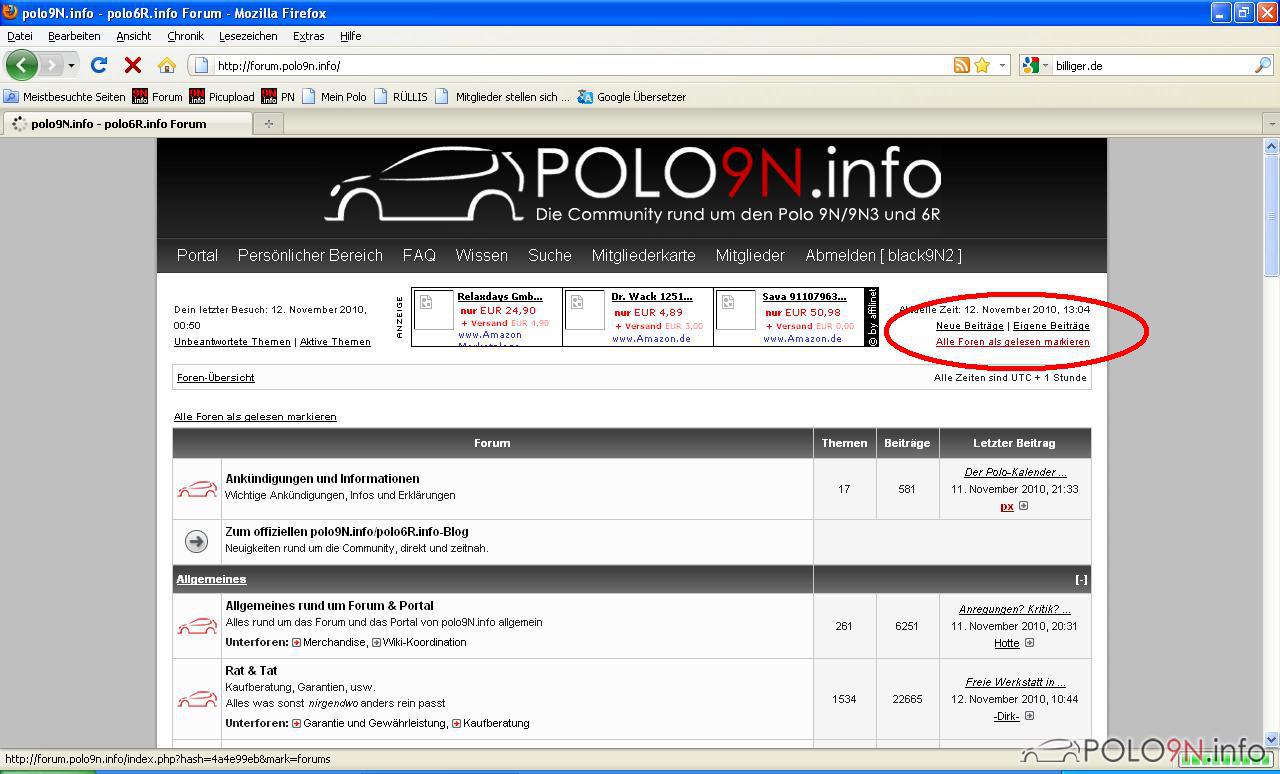The width and height of the screenshot is (1280, 774).
Task: Open the Bearbeiten menu
Action: (74, 36)
